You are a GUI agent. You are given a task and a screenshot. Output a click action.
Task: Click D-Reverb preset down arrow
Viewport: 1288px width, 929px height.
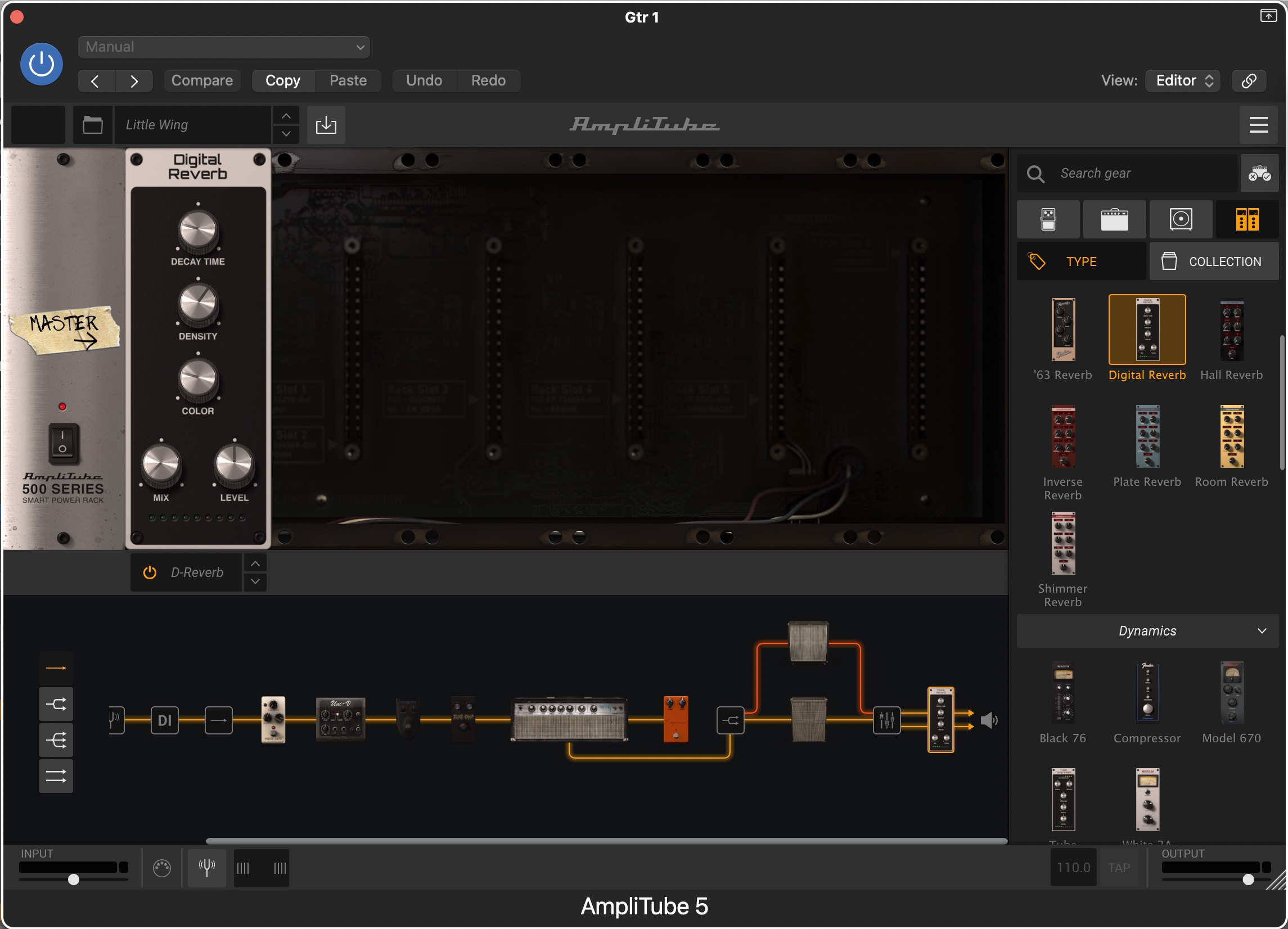(255, 582)
